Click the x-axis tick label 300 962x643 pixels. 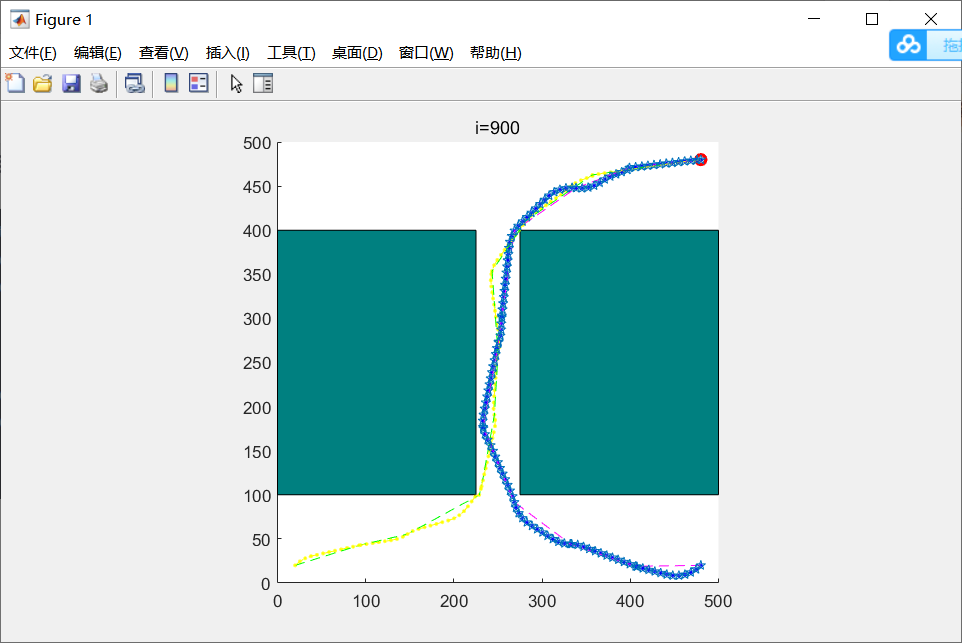tap(542, 601)
